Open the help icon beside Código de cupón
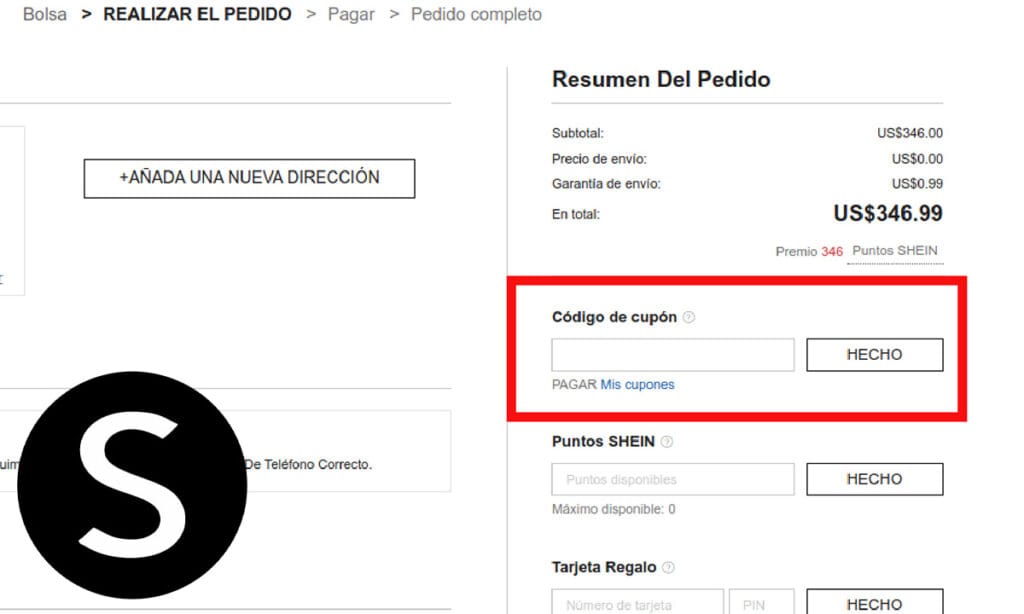The width and height of the screenshot is (1024, 614). [x=688, y=317]
